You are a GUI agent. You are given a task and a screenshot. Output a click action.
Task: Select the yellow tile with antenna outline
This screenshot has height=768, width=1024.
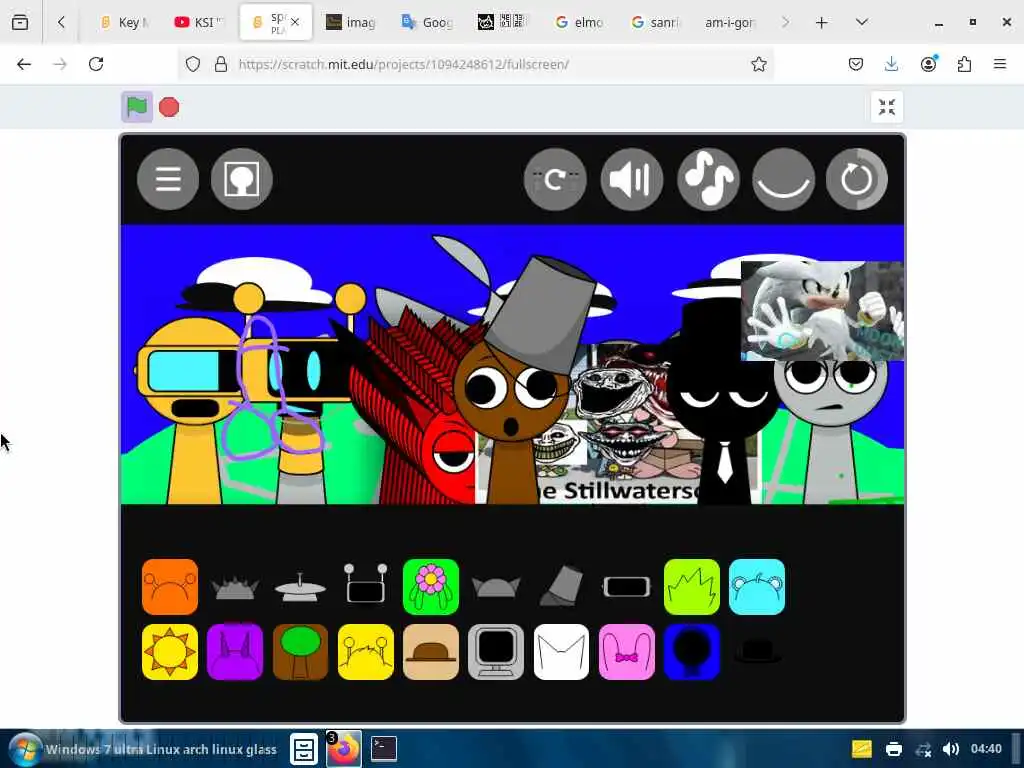(x=366, y=652)
